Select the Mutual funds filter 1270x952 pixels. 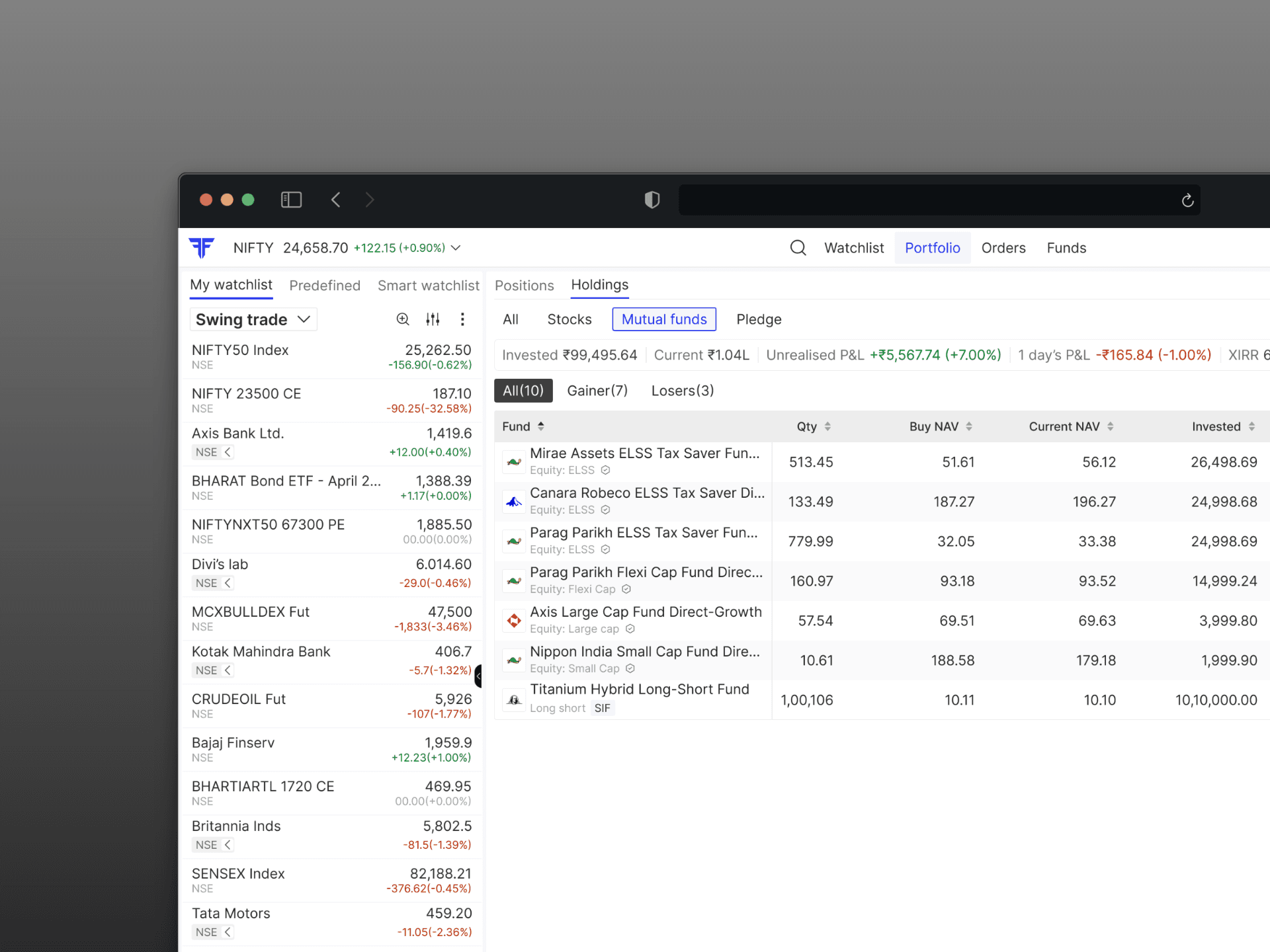tap(663, 319)
